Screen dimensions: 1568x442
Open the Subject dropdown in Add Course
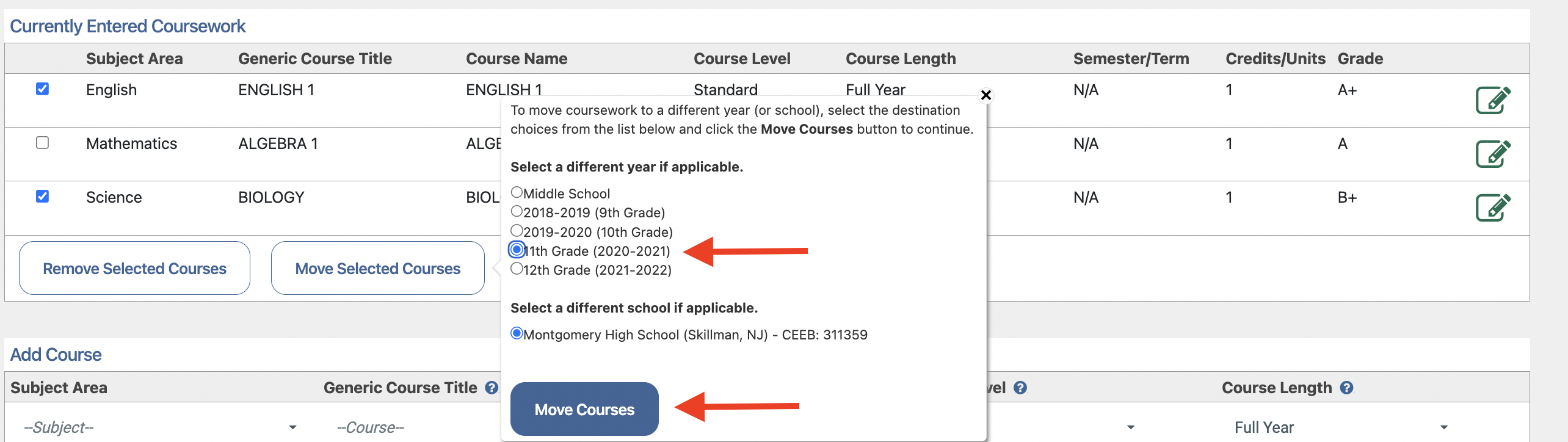[160, 427]
